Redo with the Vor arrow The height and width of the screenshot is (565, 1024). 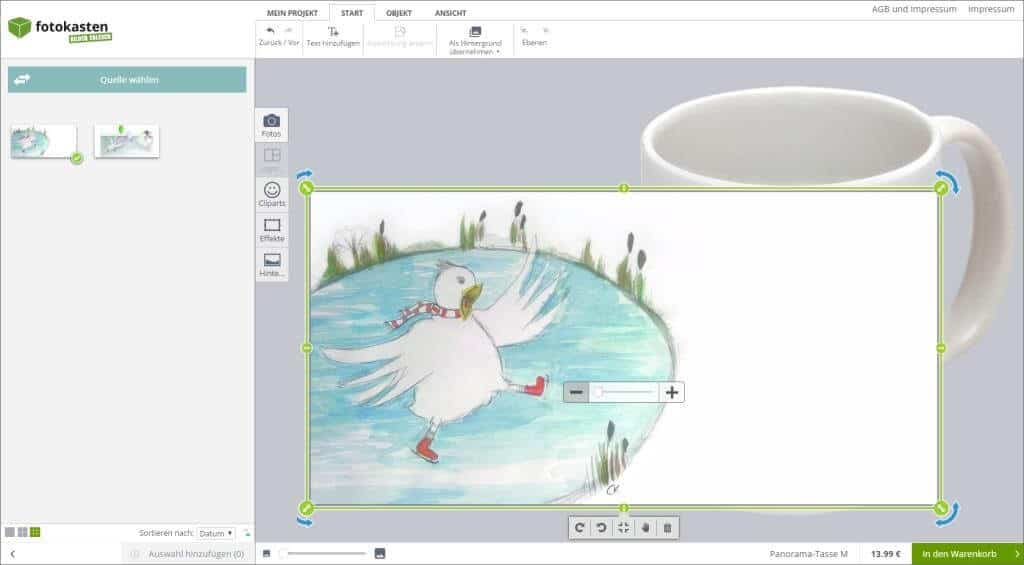[289, 31]
